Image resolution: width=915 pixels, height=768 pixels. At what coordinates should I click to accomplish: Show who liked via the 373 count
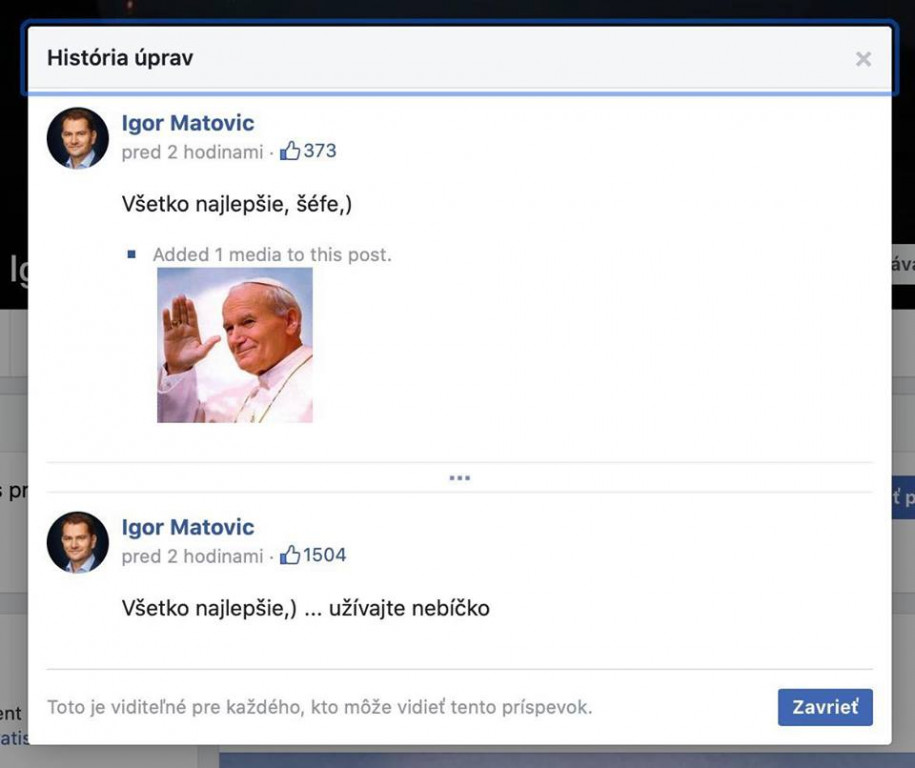tap(320, 151)
